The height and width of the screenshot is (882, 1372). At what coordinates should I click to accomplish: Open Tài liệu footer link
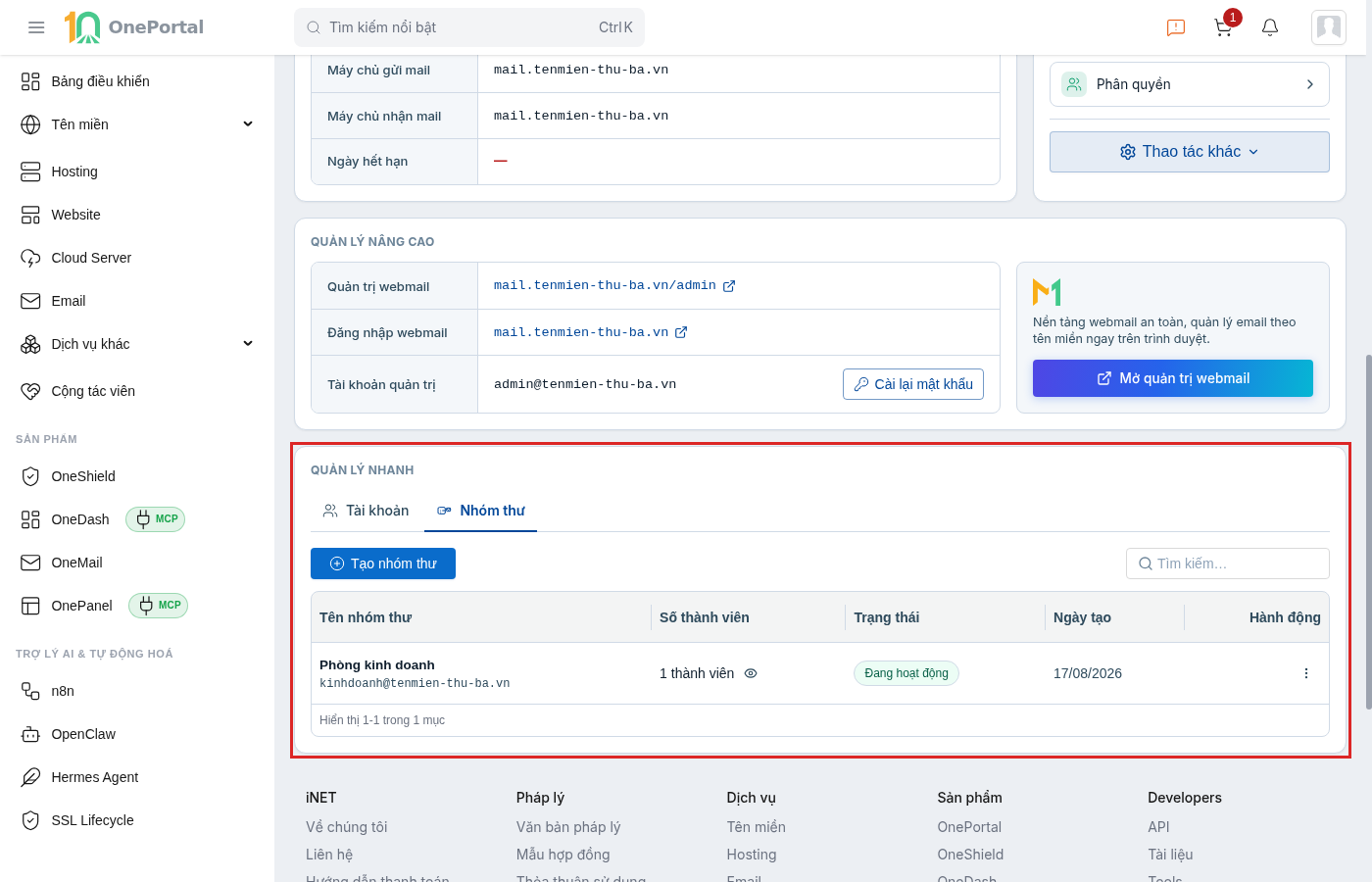(1170, 855)
